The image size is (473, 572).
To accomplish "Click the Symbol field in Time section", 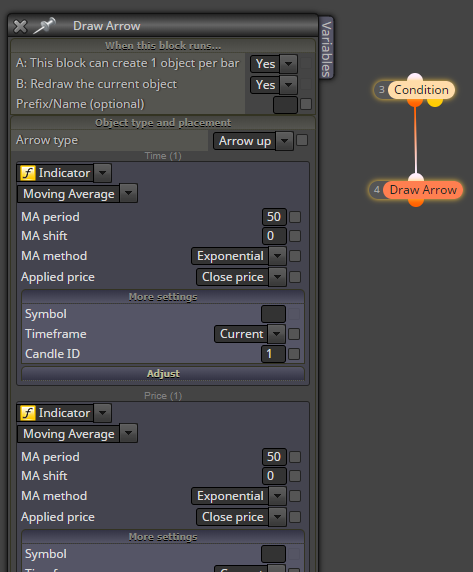I will click(273, 314).
